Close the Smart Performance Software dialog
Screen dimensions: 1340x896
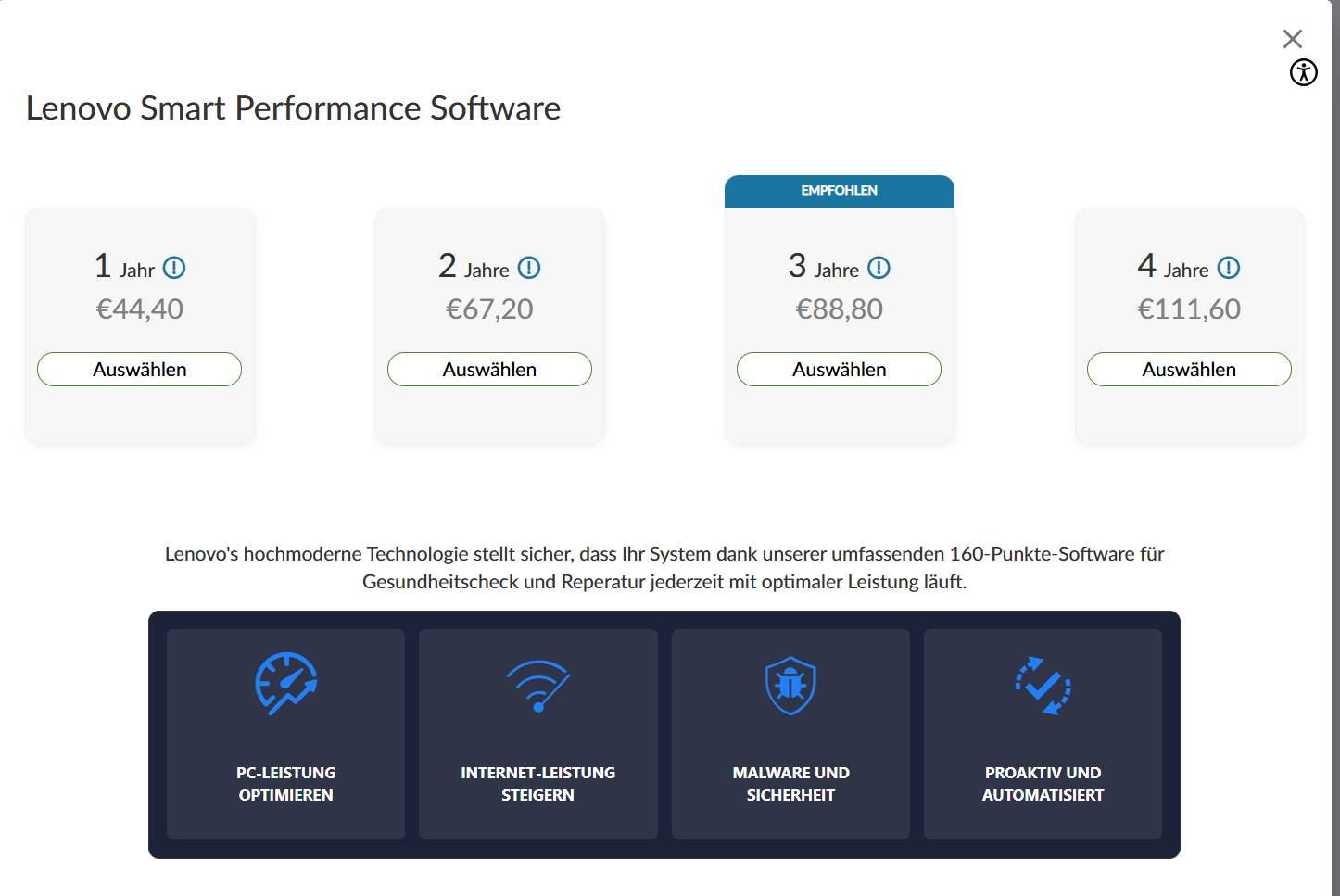1293,39
